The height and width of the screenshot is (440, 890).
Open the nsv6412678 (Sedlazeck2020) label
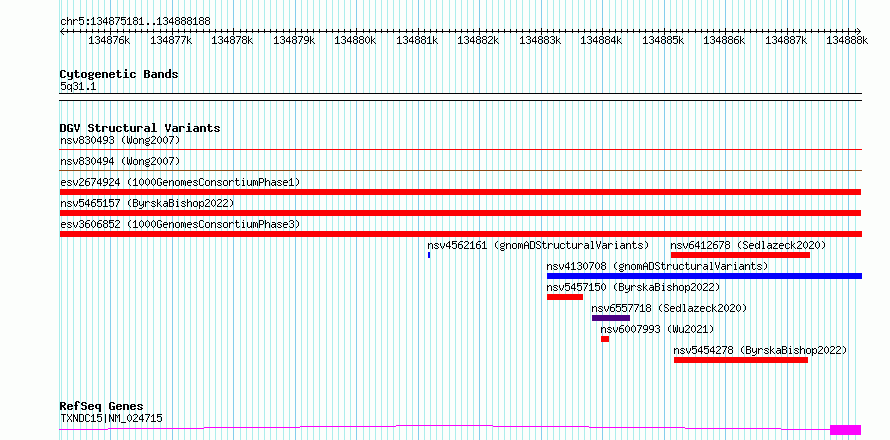pyautogui.click(x=748, y=245)
